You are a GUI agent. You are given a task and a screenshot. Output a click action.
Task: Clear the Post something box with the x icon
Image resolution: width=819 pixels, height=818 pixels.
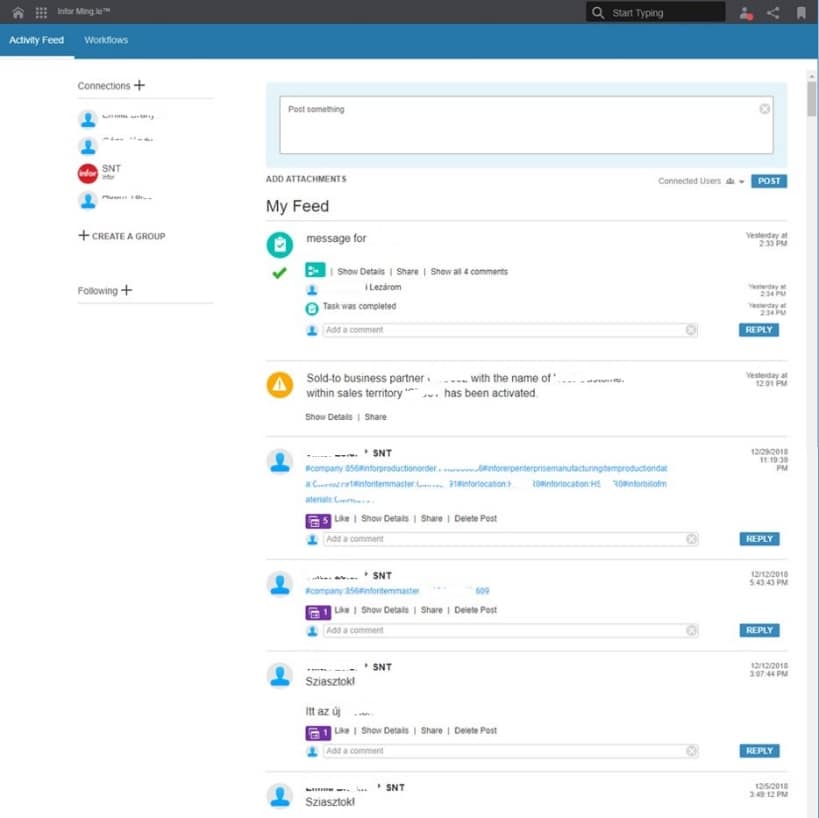764,108
